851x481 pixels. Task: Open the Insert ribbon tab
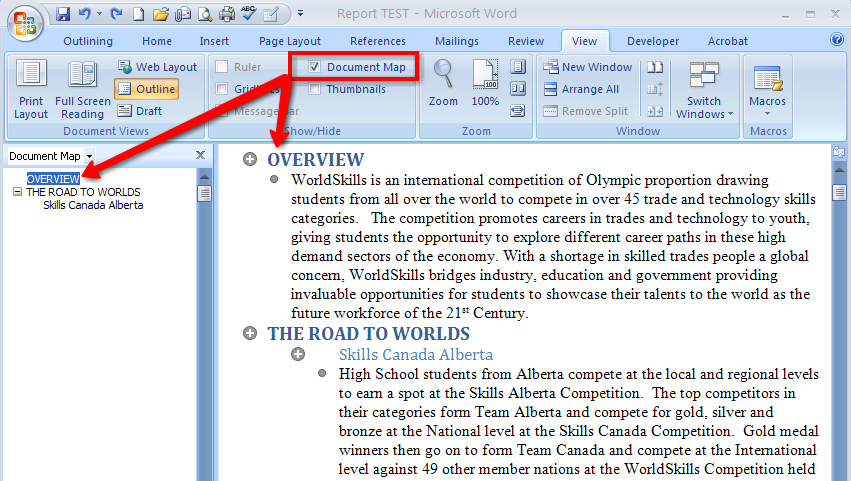214,41
